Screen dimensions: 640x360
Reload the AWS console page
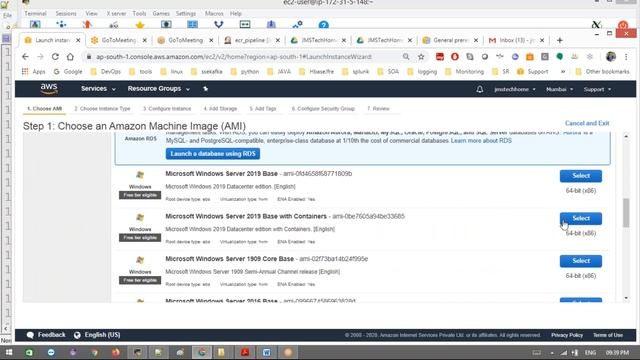tap(55, 57)
